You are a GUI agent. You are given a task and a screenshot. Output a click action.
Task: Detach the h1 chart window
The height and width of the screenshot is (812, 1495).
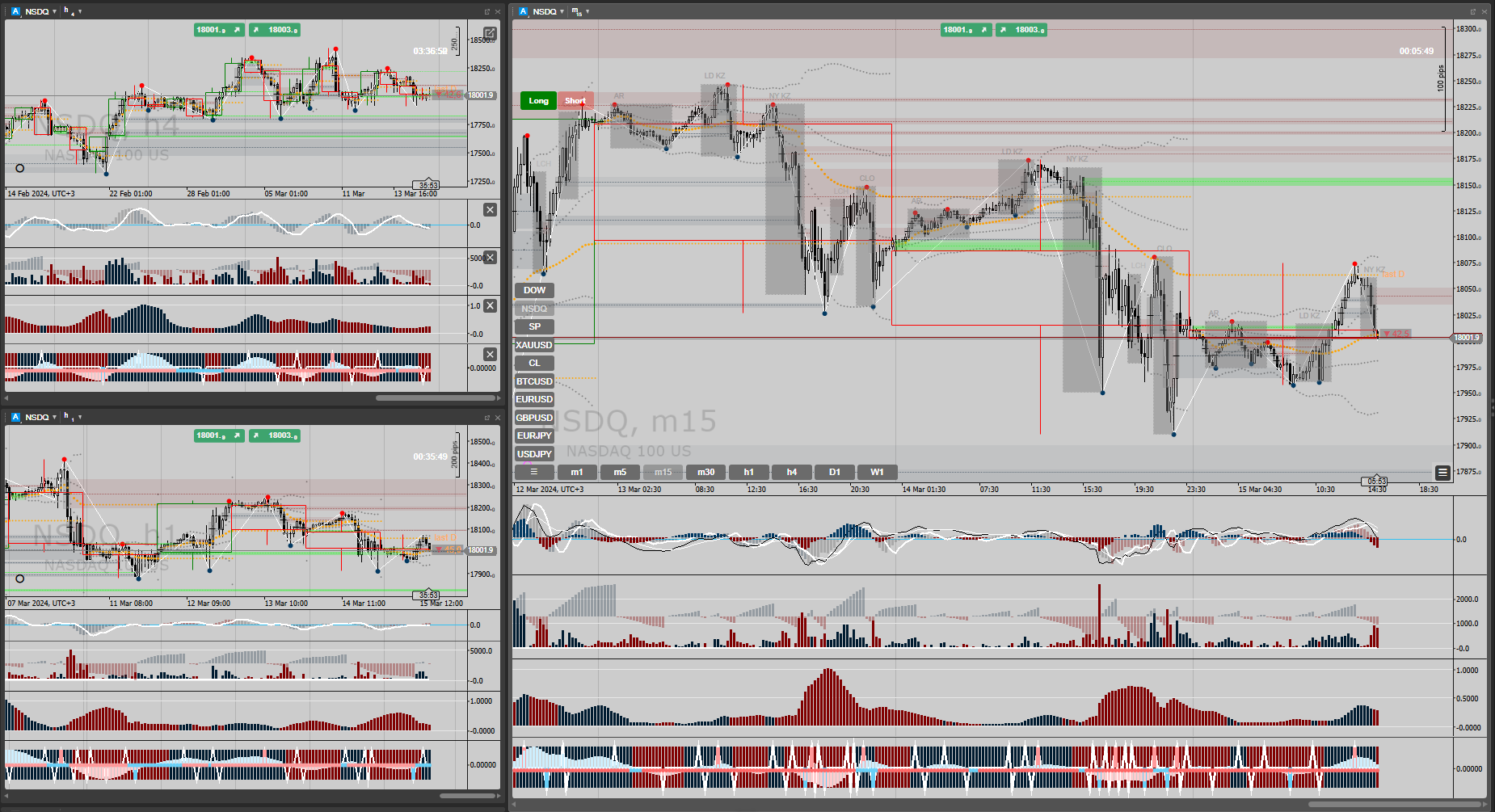487,417
